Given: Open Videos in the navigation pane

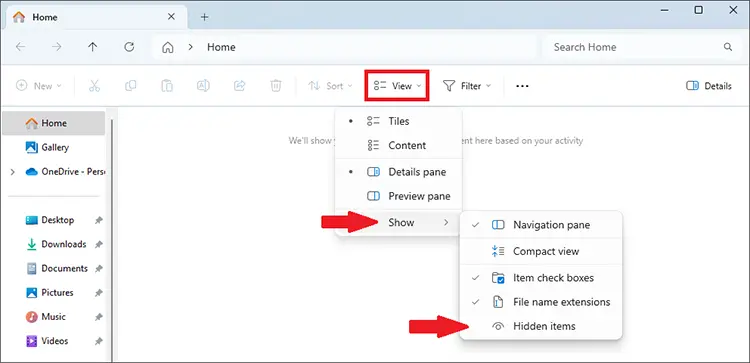Looking at the screenshot, I should click(x=54, y=341).
